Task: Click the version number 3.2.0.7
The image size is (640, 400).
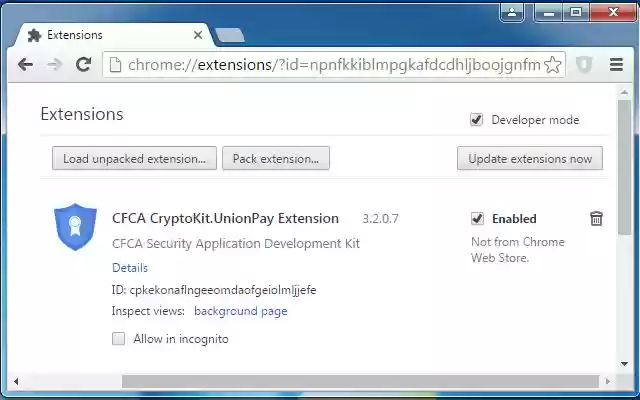Action: [x=380, y=219]
